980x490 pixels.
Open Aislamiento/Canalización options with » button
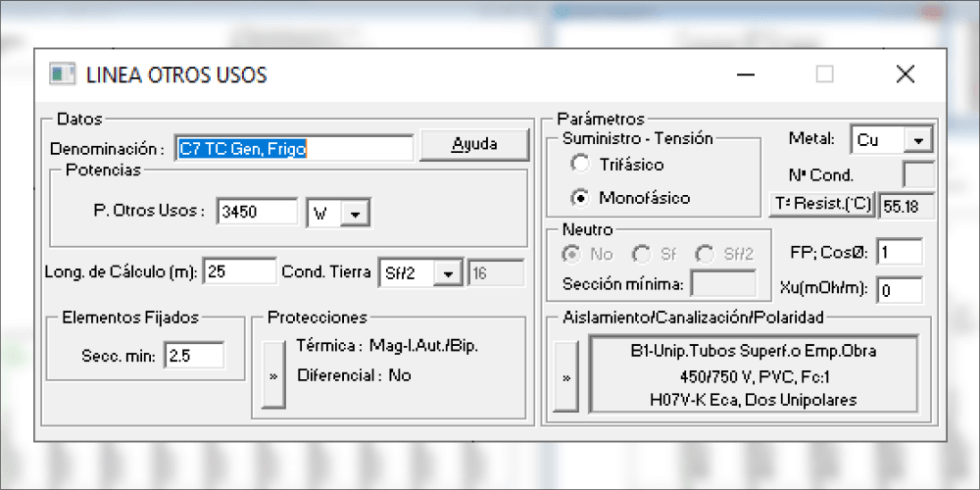point(566,375)
